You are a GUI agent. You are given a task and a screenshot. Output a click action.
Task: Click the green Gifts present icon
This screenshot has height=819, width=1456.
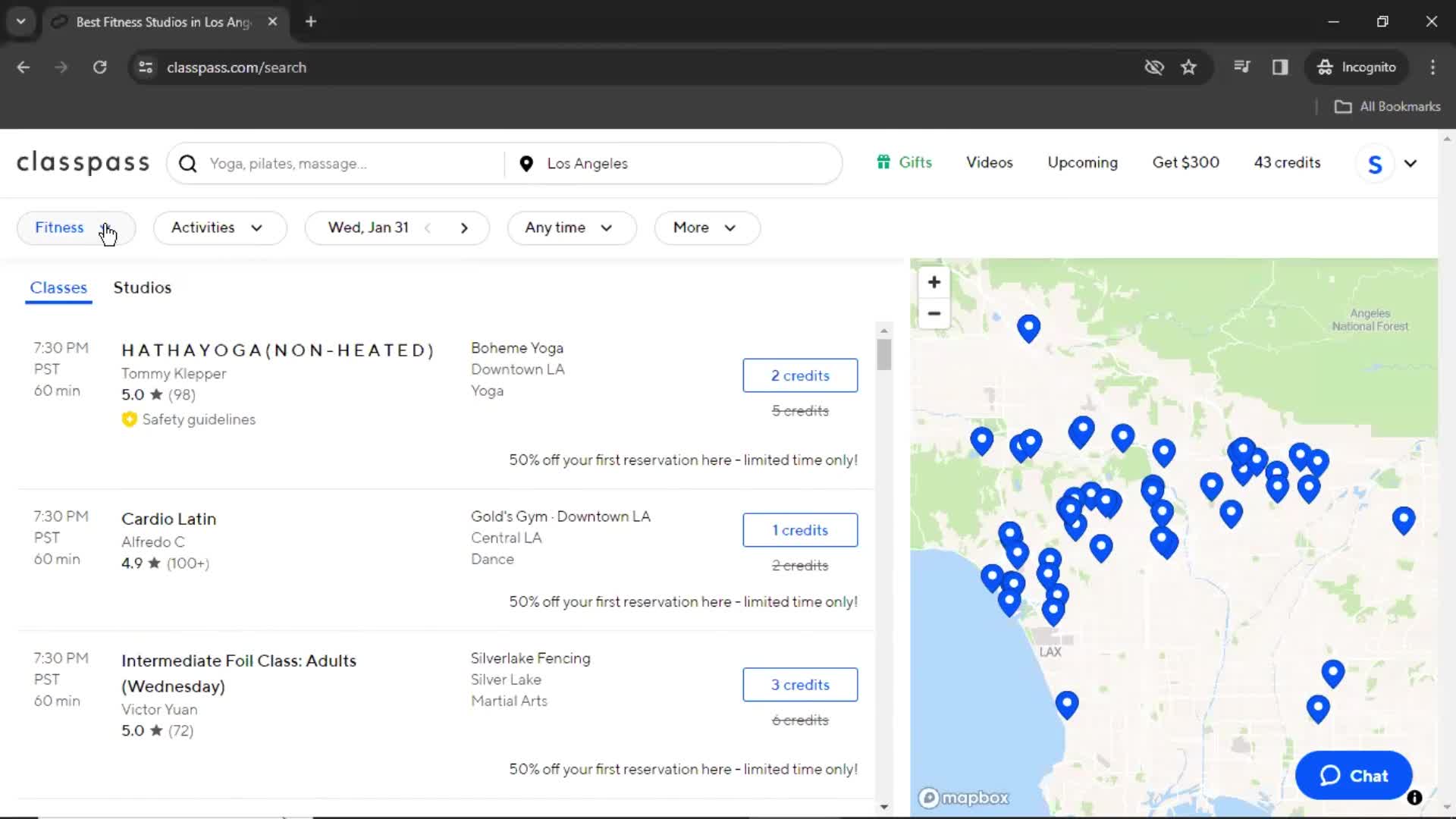883,162
